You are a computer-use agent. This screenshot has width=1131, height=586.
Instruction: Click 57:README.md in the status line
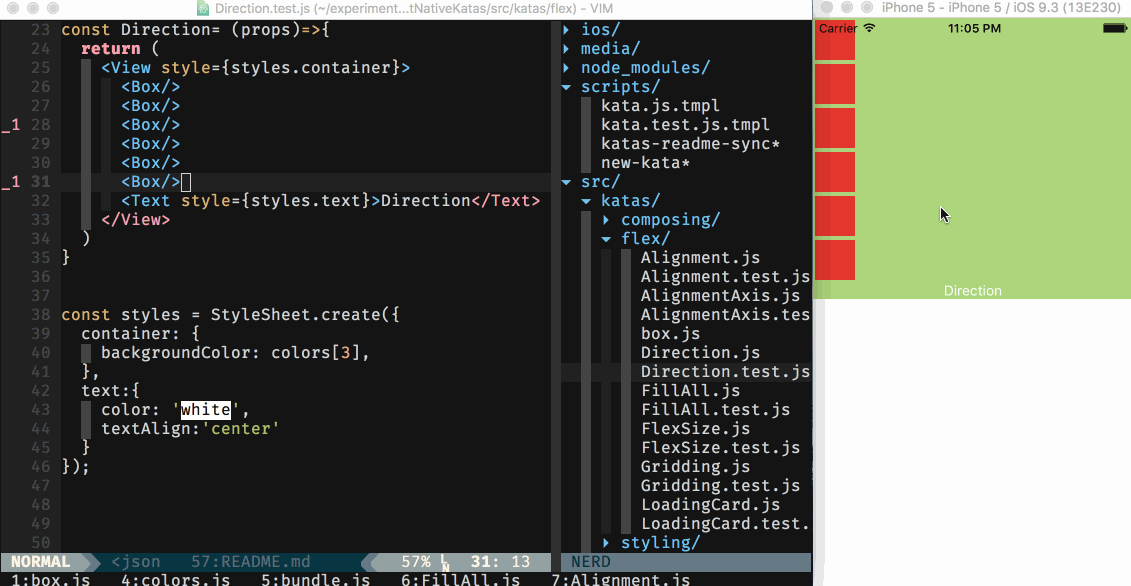tap(250, 561)
